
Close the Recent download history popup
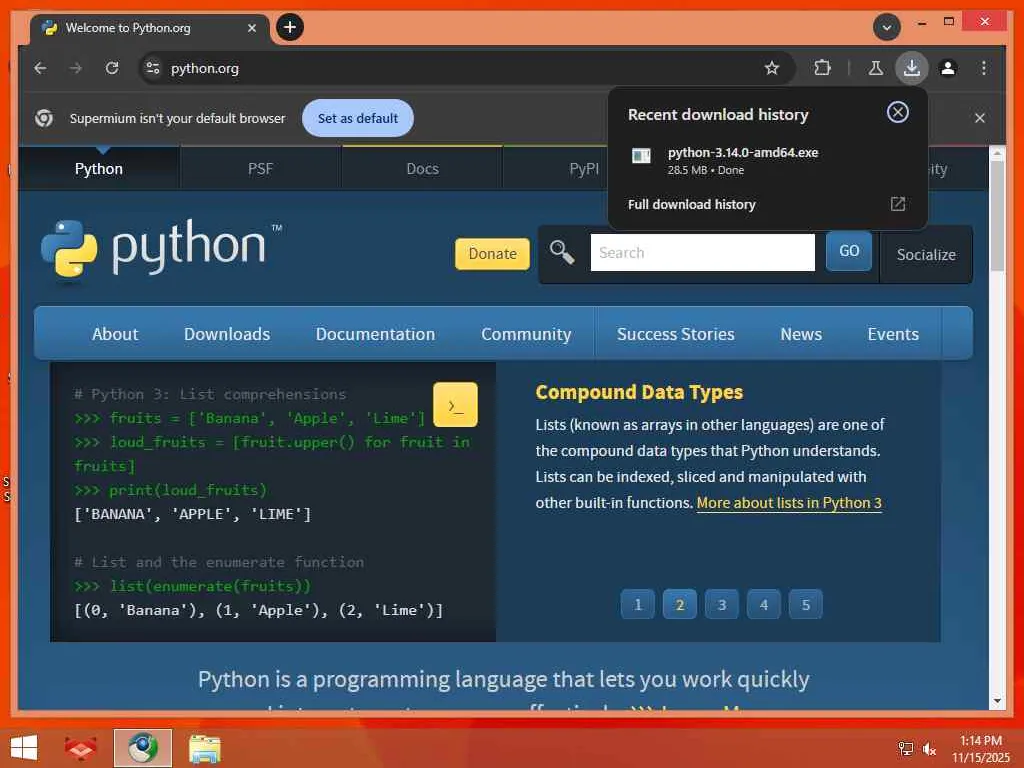coord(897,112)
